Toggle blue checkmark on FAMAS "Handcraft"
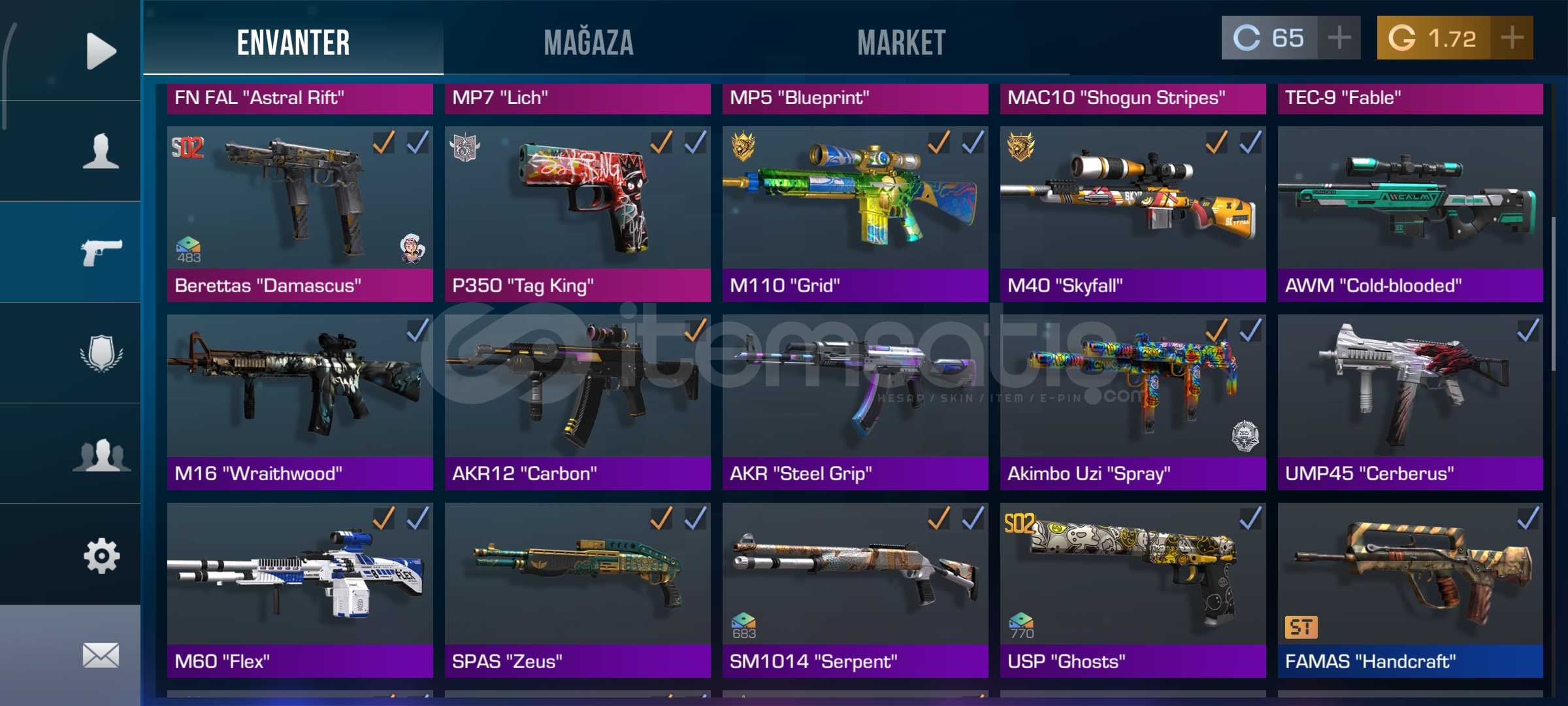The height and width of the screenshot is (706, 1568). click(1528, 518)
